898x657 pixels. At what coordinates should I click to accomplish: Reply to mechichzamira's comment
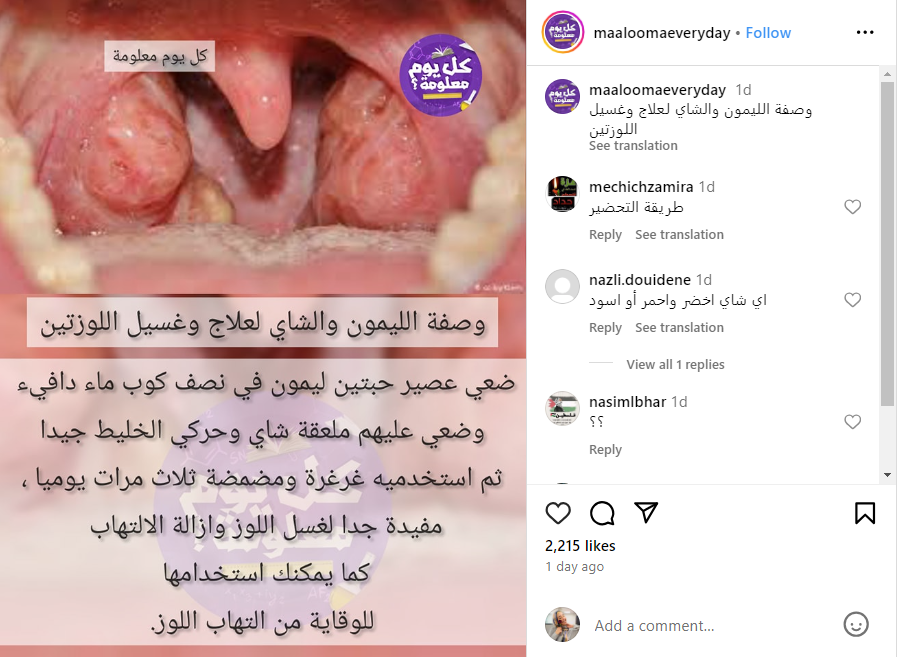coord(605,235)
